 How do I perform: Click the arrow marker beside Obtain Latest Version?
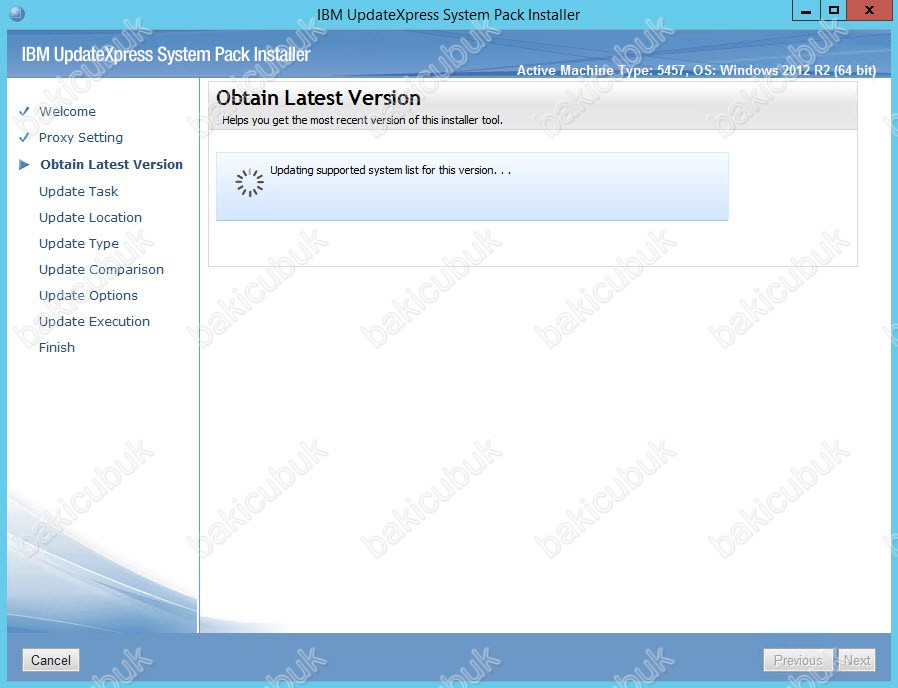click(23, 165)
